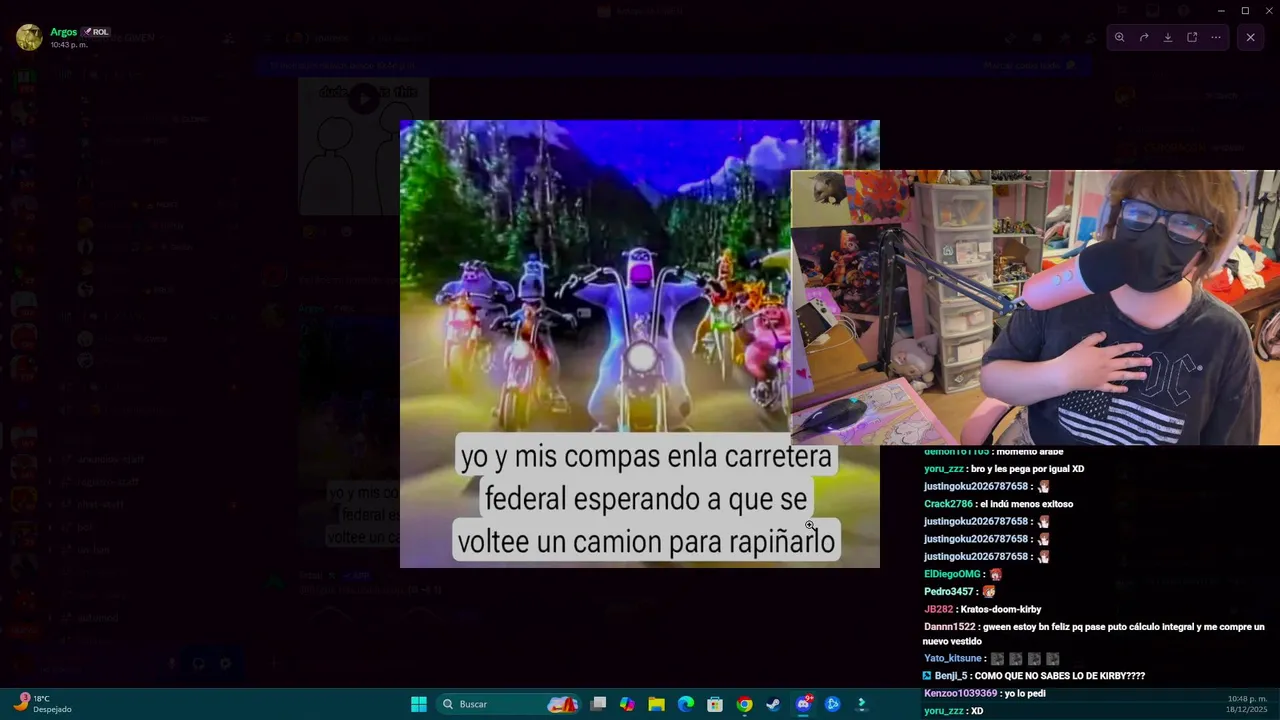Zoom the image with the magnifier icon
This screenshot has height=720, width=1280.
[1119, 37]
